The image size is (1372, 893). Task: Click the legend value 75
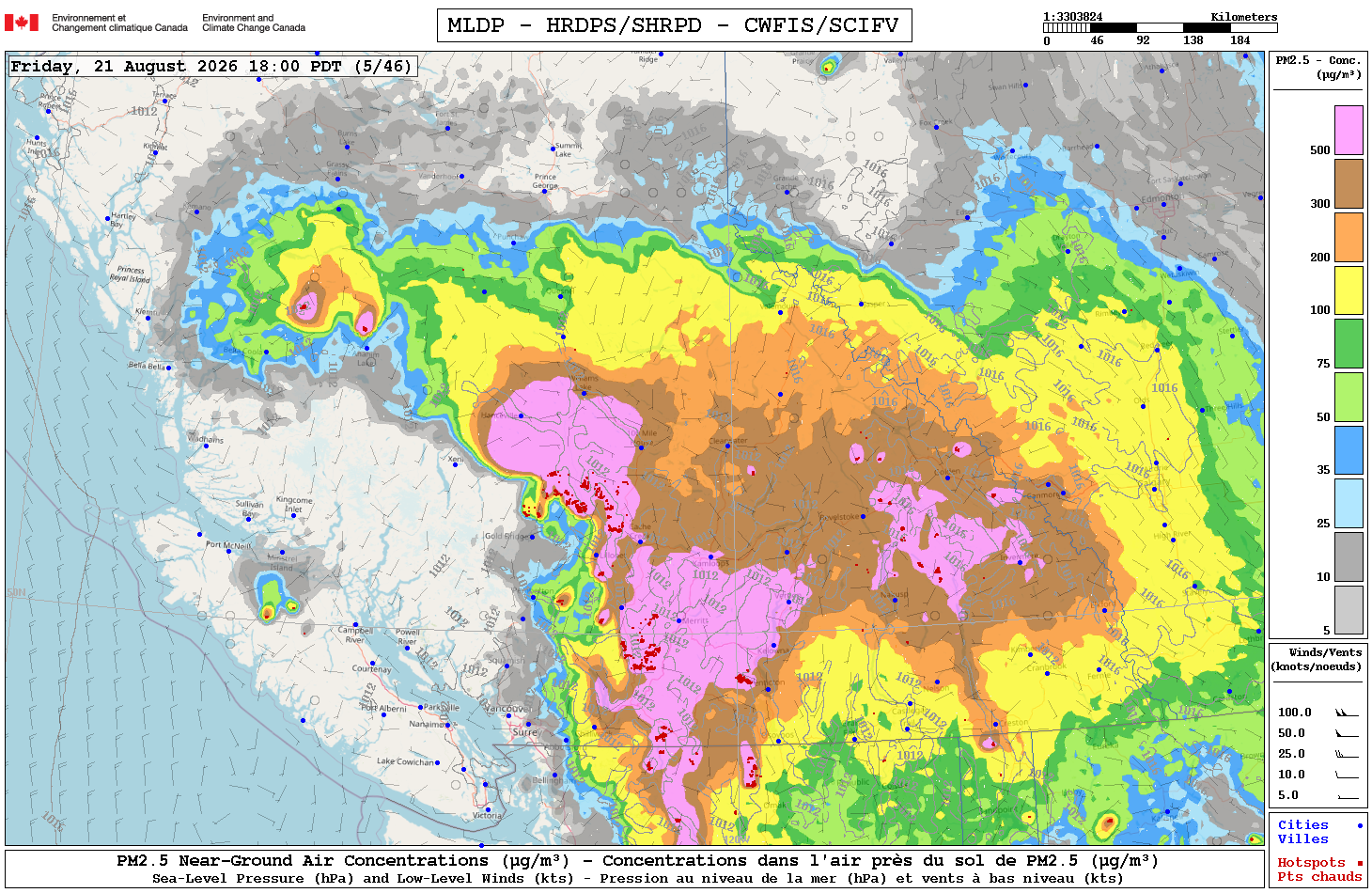(x=1323, y=364)
